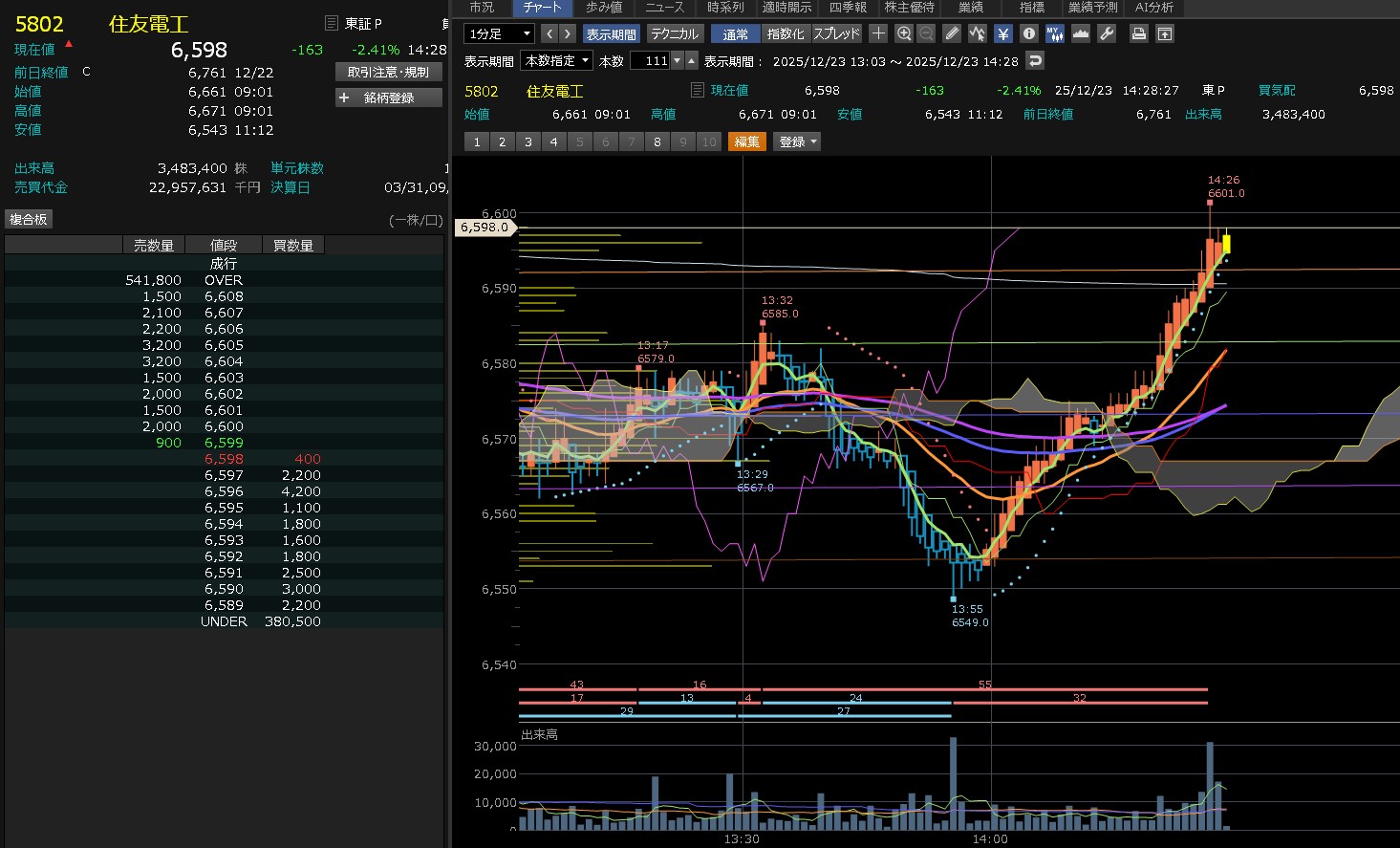
Task: Toggle 通常 normal chart mode
Action: click(x=735, y=33)
